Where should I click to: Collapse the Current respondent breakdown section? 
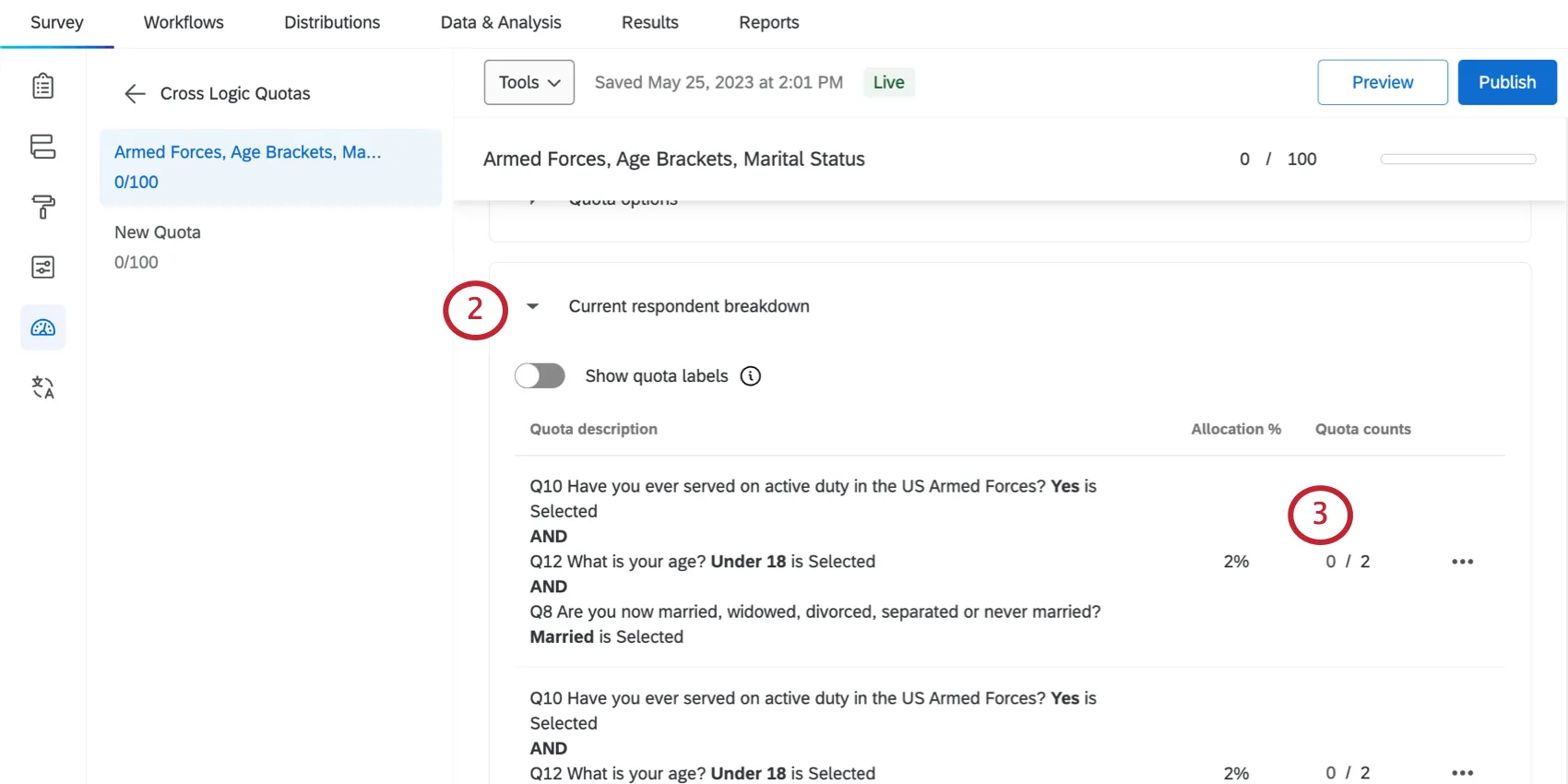(532, 306)
